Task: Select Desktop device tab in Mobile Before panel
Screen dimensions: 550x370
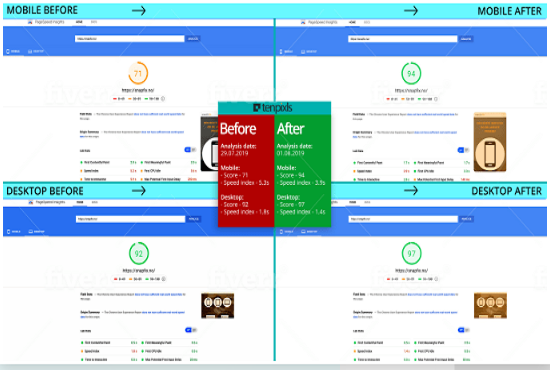Action: click(36, 52)
